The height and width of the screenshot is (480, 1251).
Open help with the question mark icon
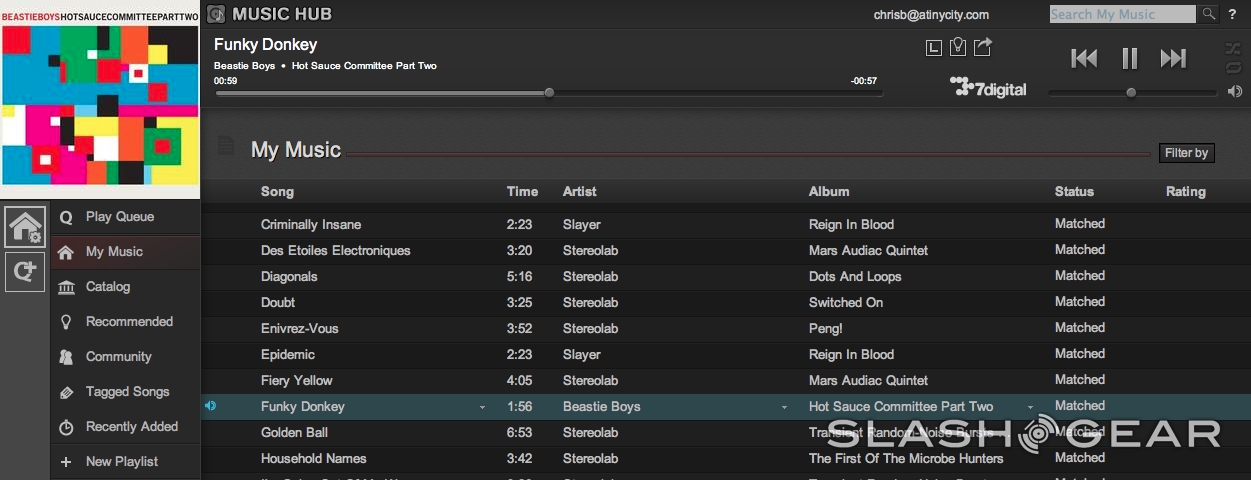(1232, 14)
